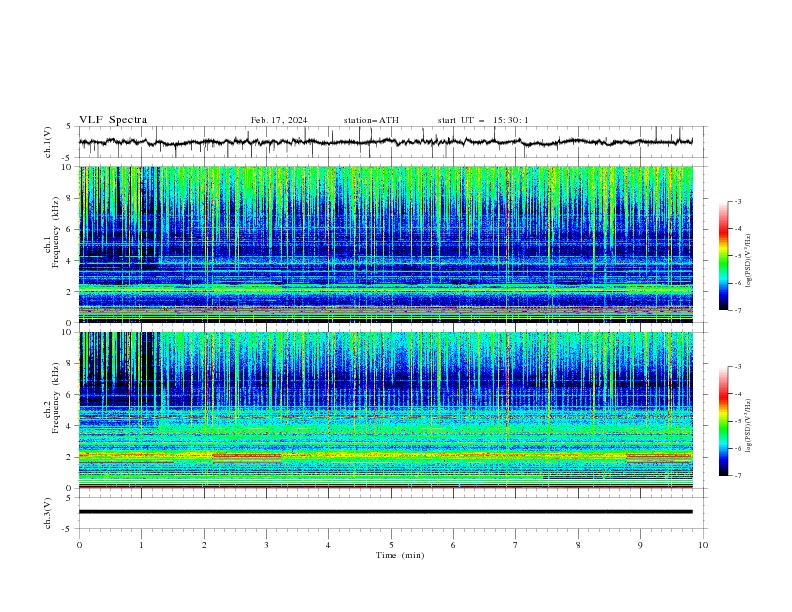Click the "-3" tick on upper colorbar
The width and height of the screenshot is (792, 612).
(x=738, y=201)
